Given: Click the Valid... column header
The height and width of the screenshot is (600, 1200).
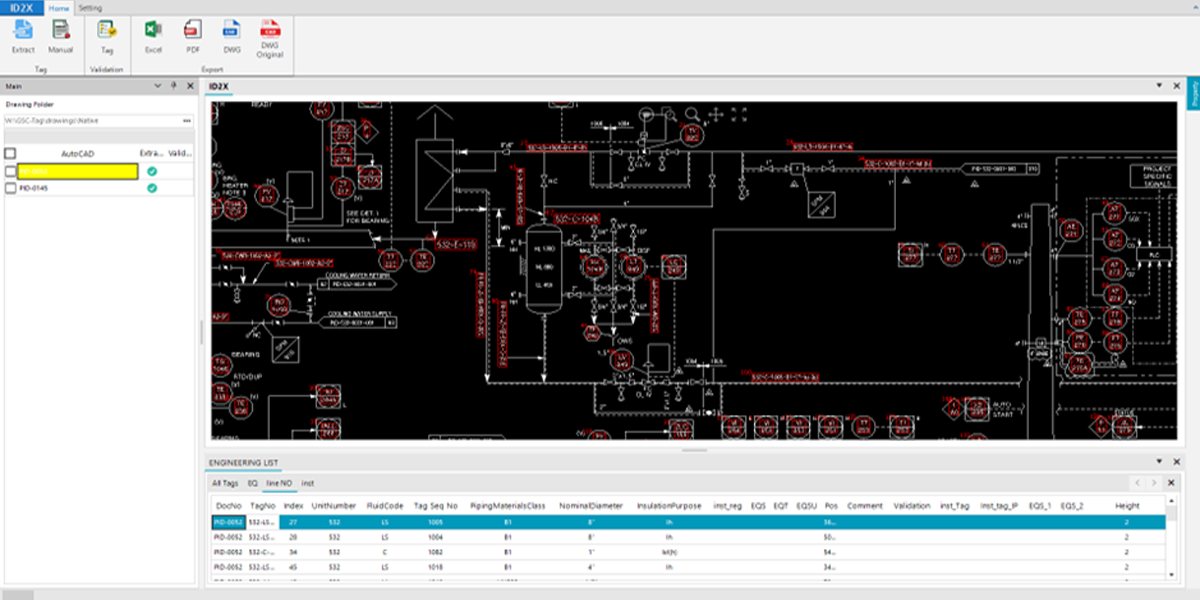Looking at the screenshot, I should click(x=180, y=153).
